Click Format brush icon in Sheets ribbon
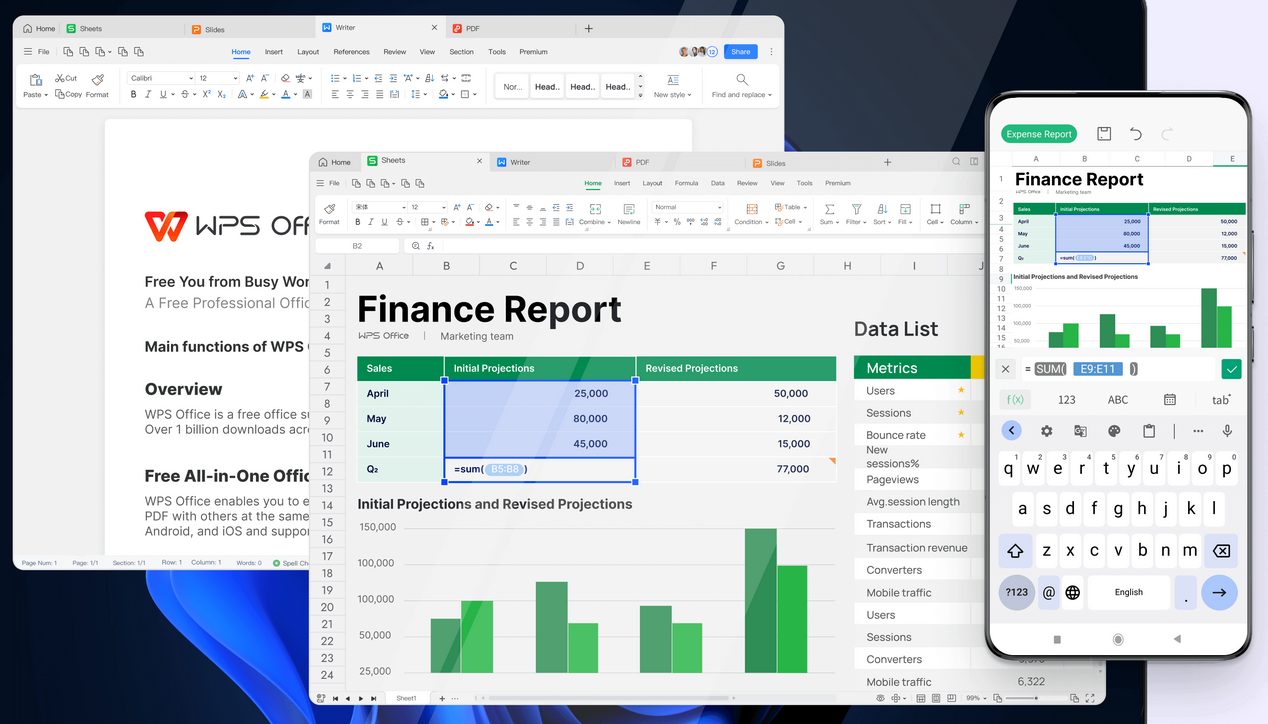Screen dimensions: 1268x724 coord(330,209)
